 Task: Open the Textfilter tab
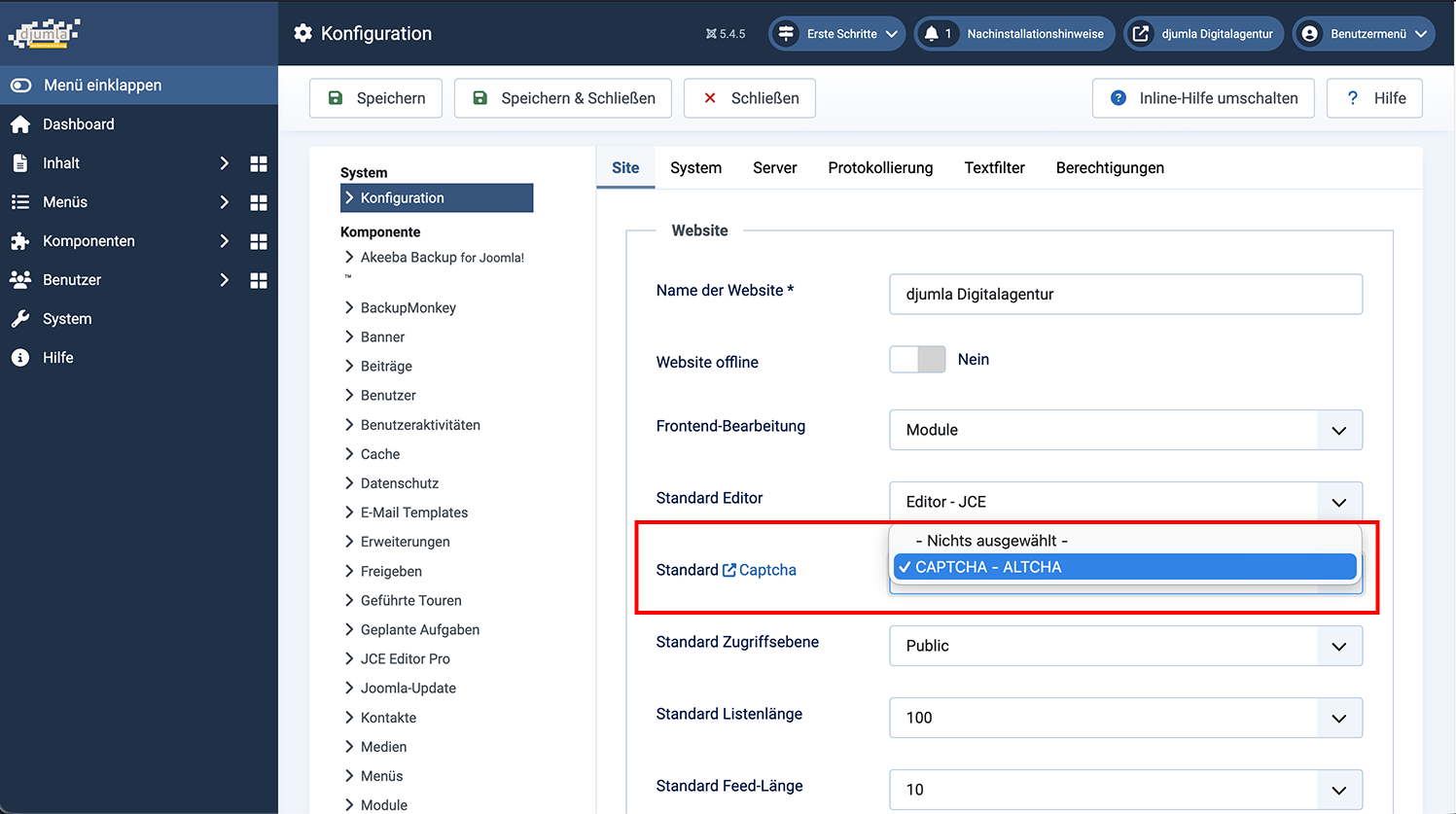pyautogui.click(x=994, y=168)
